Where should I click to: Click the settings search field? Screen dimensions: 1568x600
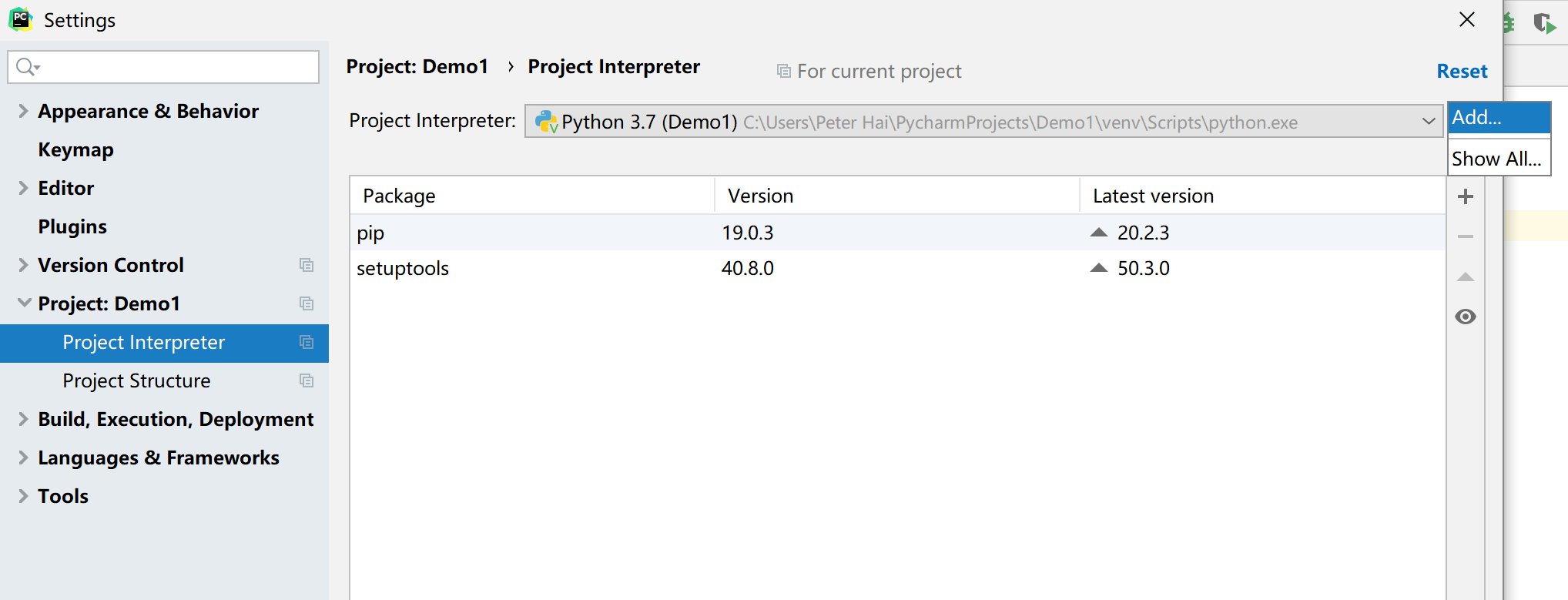[163, 67]
